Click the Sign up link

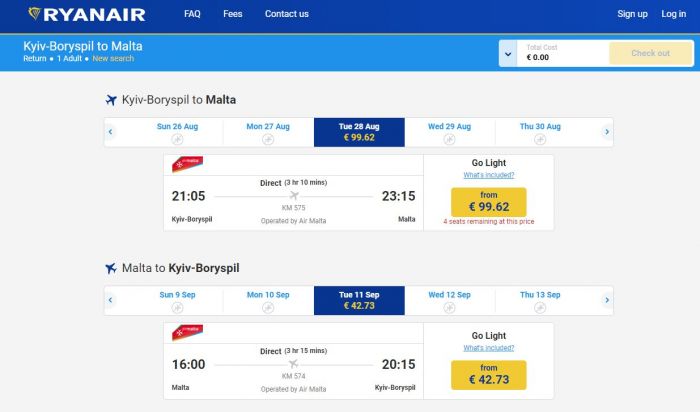(632, 14)
